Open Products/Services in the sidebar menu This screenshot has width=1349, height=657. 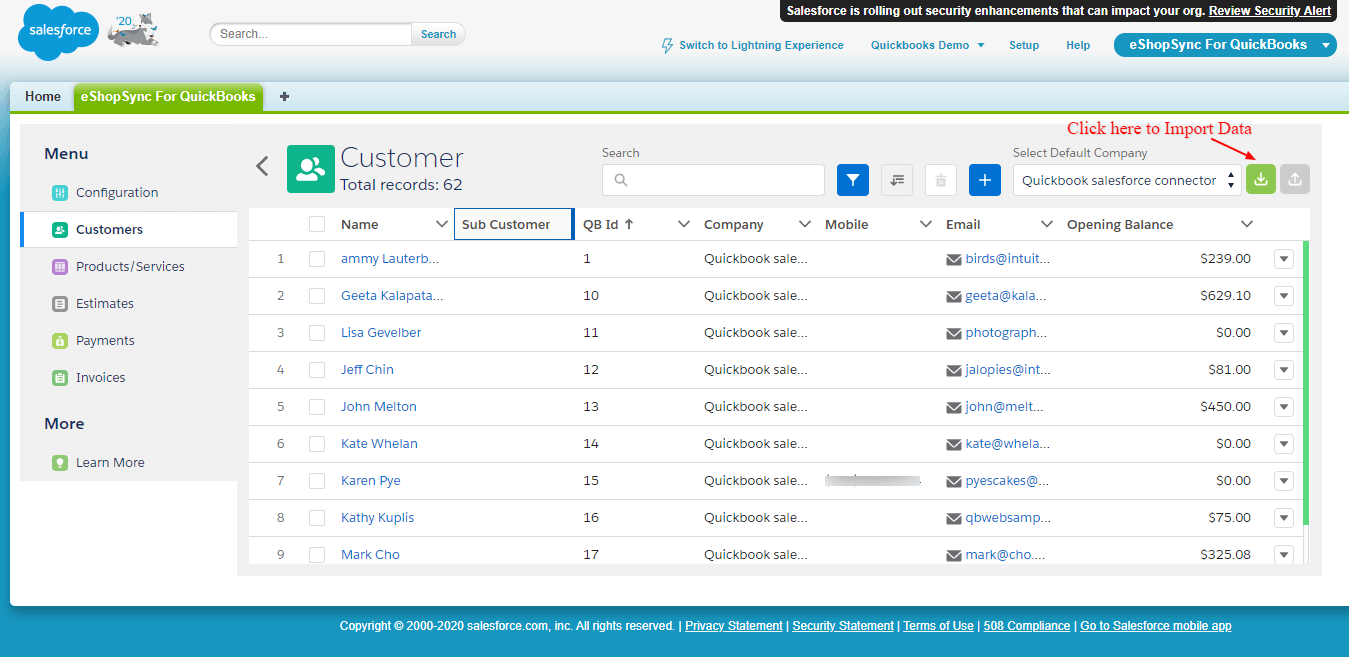130,267
